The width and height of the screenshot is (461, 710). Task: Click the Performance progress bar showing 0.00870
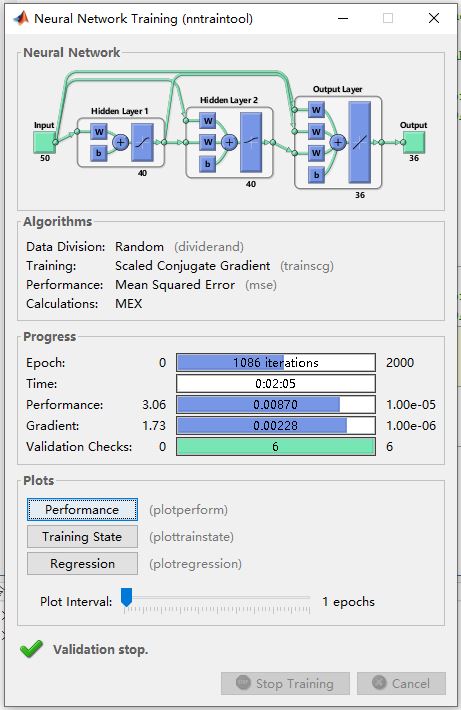click(276, 404)
